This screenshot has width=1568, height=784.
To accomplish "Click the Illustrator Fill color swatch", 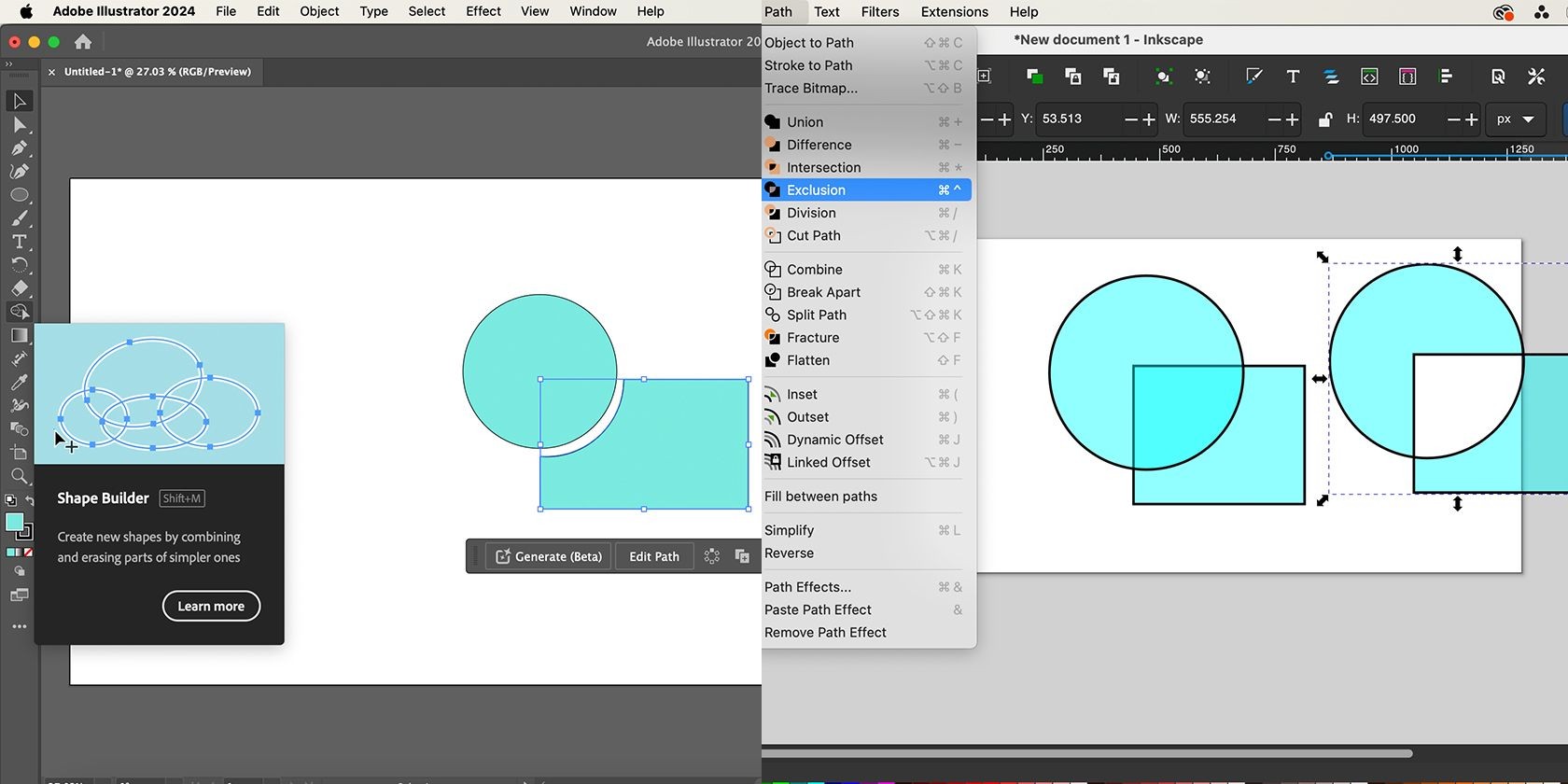I will 14,522.
